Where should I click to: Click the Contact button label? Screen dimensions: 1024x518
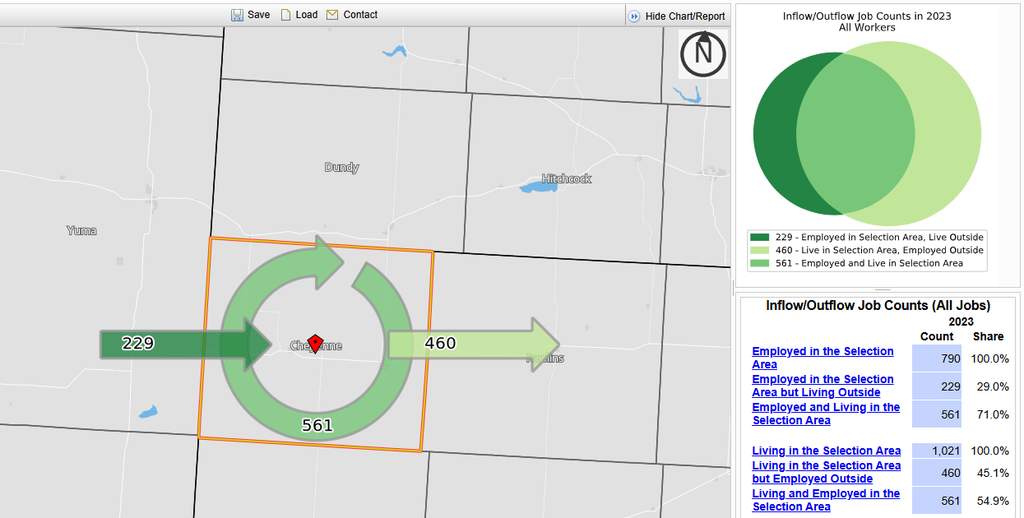click(x=360, y=15)
